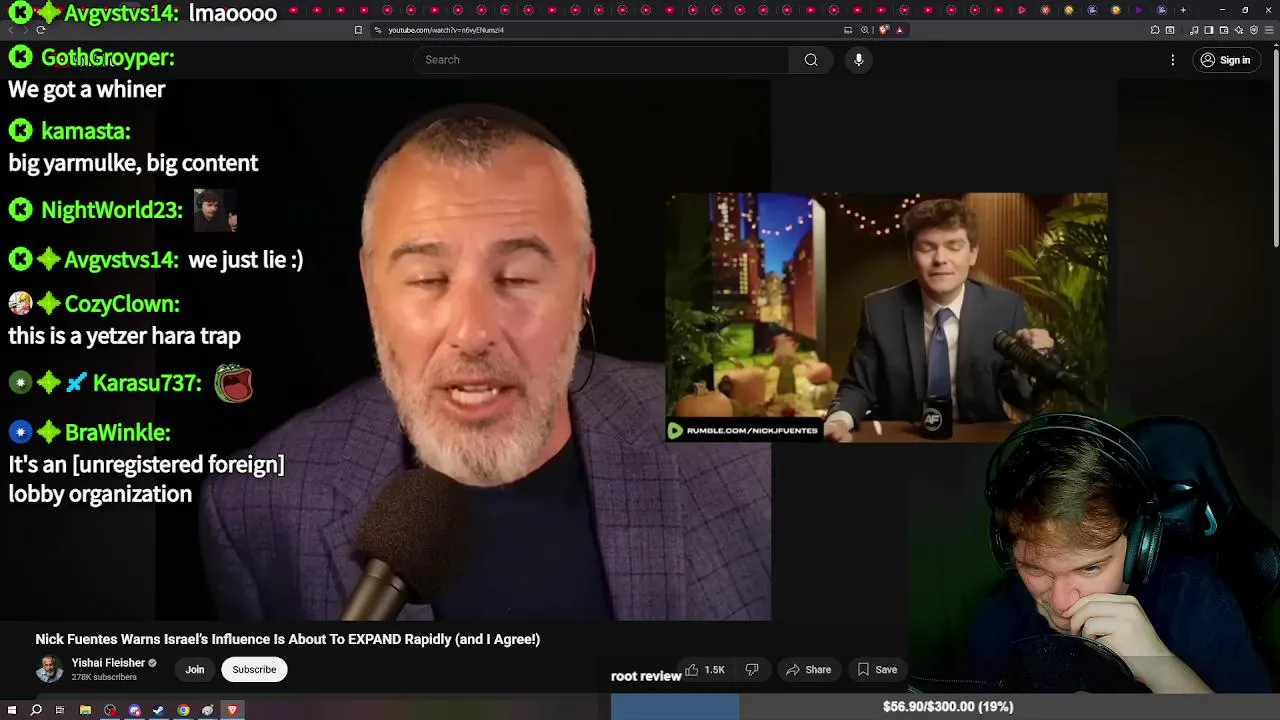Open the browser extensions puzzle icon

click(1155, 30)
